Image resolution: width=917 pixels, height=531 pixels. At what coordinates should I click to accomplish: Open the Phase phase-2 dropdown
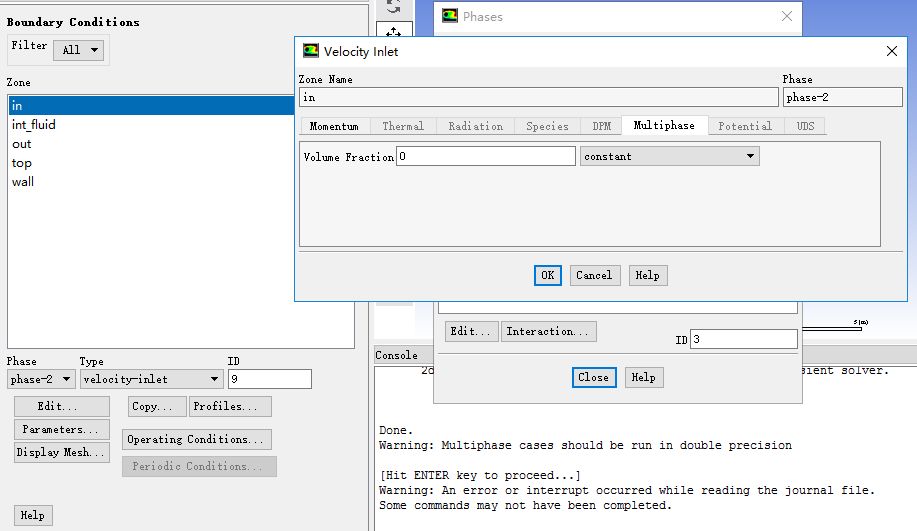click(41, 379)
